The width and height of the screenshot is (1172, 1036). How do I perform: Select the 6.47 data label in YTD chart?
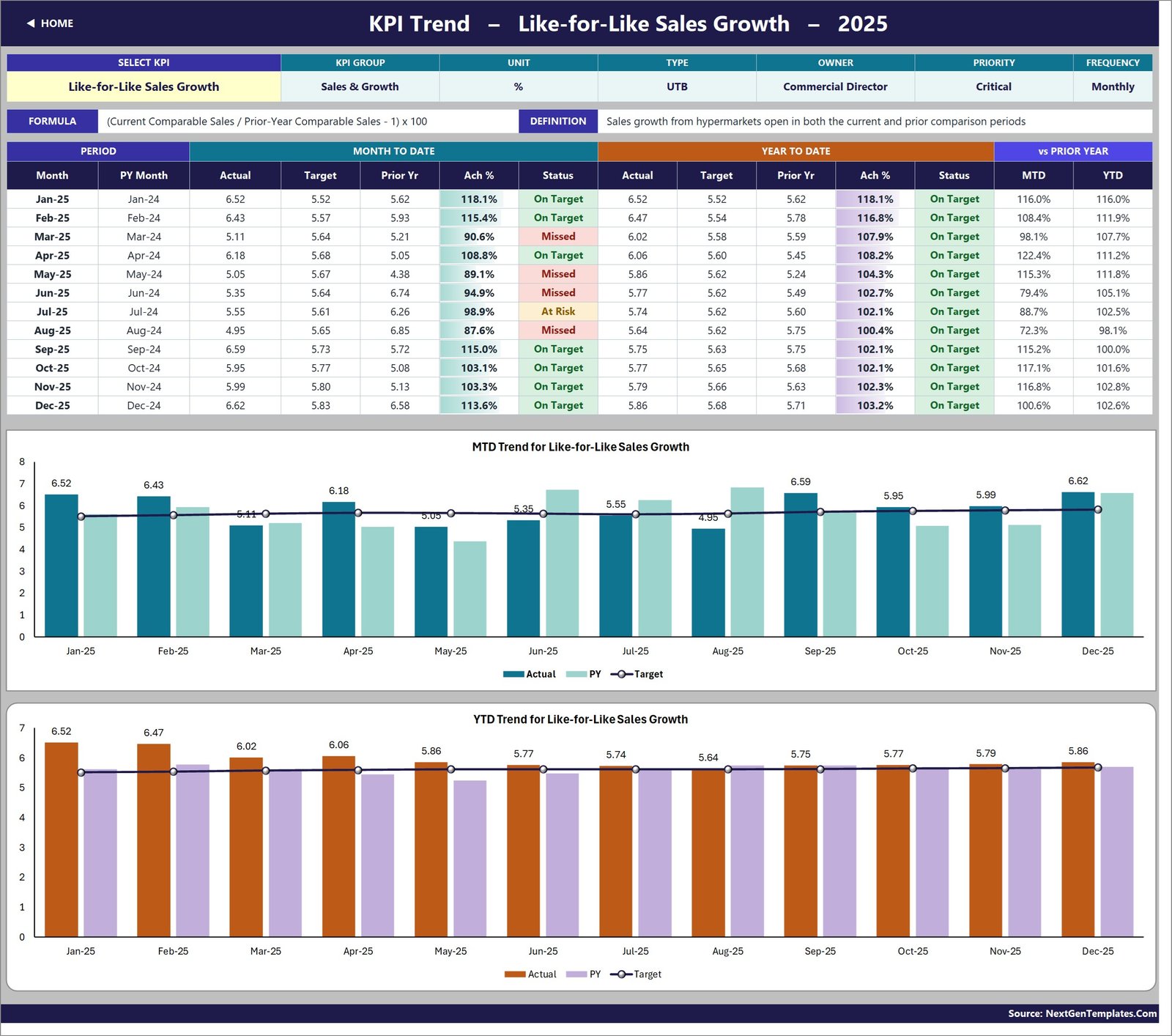click(154, 733)
